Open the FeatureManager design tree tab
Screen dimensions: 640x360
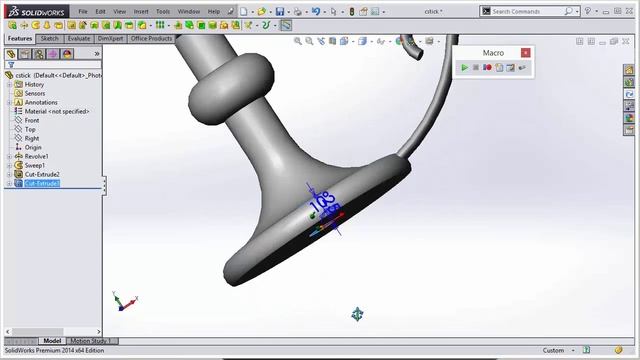[x=11, y=54]
